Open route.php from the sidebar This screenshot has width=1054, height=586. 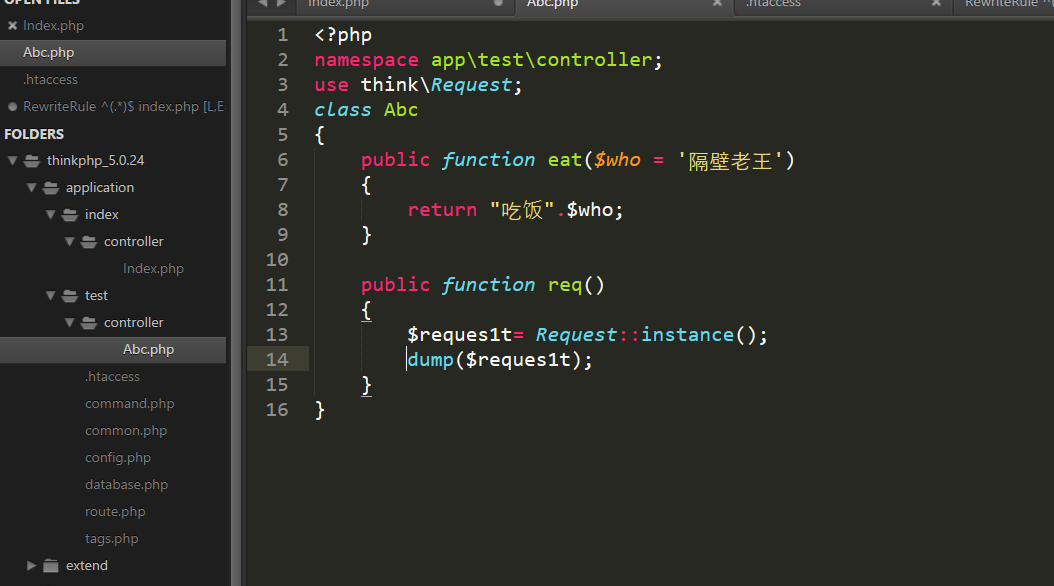tap(115, 512)
